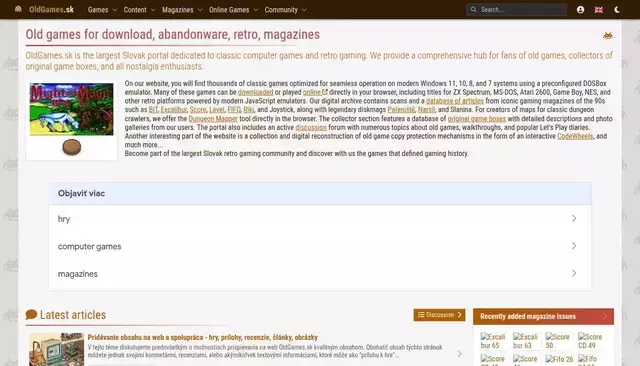640x366 pixels.
Task: Open the Fifo 26 magazine thumbnail
Action: pos(559,359)
